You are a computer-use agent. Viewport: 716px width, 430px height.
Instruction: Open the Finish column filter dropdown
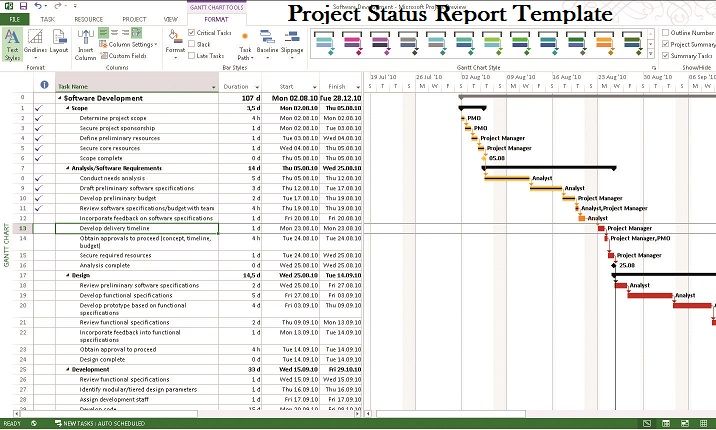click(x=358, y=87)
